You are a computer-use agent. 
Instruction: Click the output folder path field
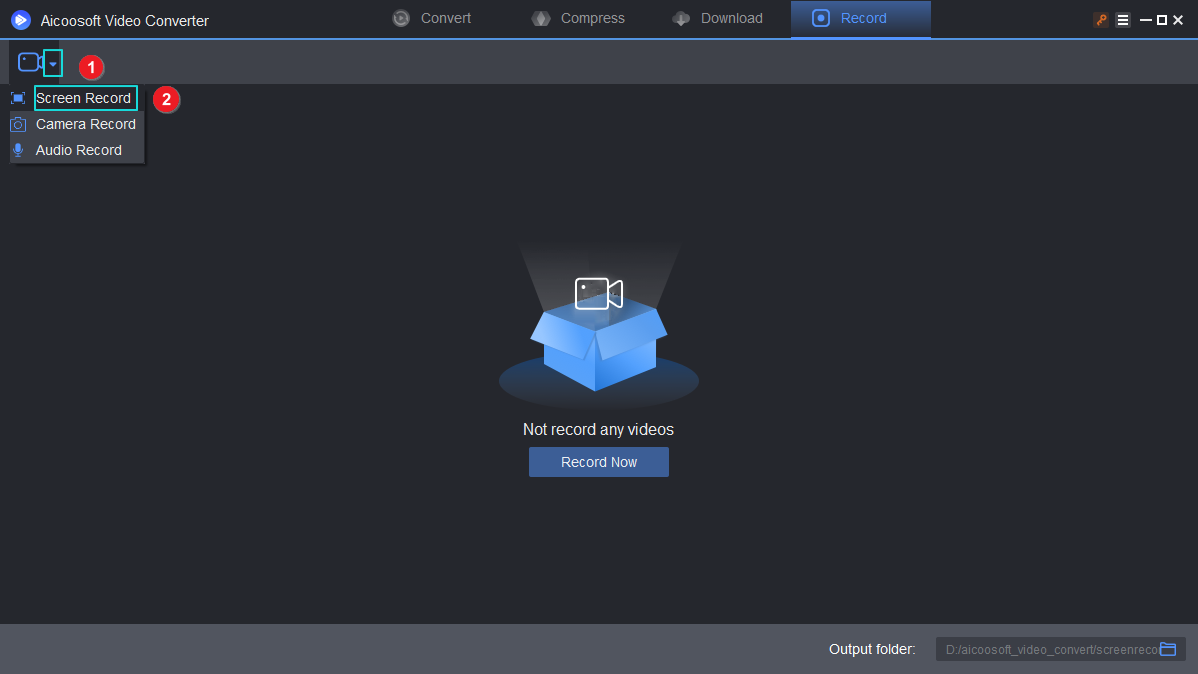[1060, 650]
